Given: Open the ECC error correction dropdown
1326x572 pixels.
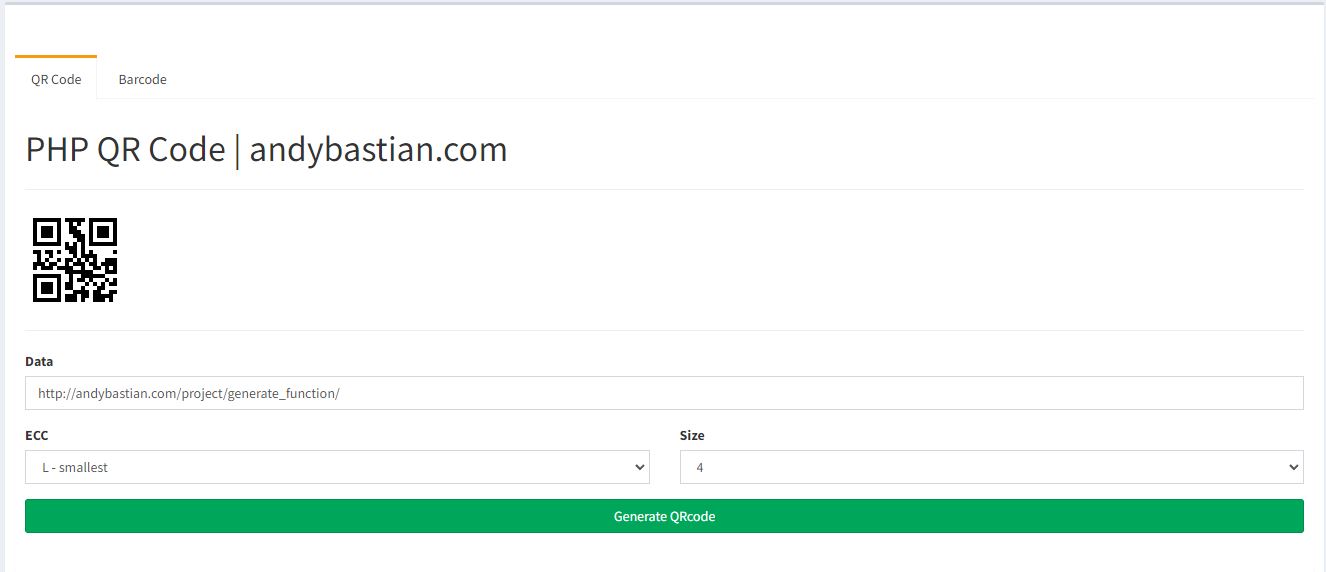Looking at the screenshot, I should click(x=337, y=467).
